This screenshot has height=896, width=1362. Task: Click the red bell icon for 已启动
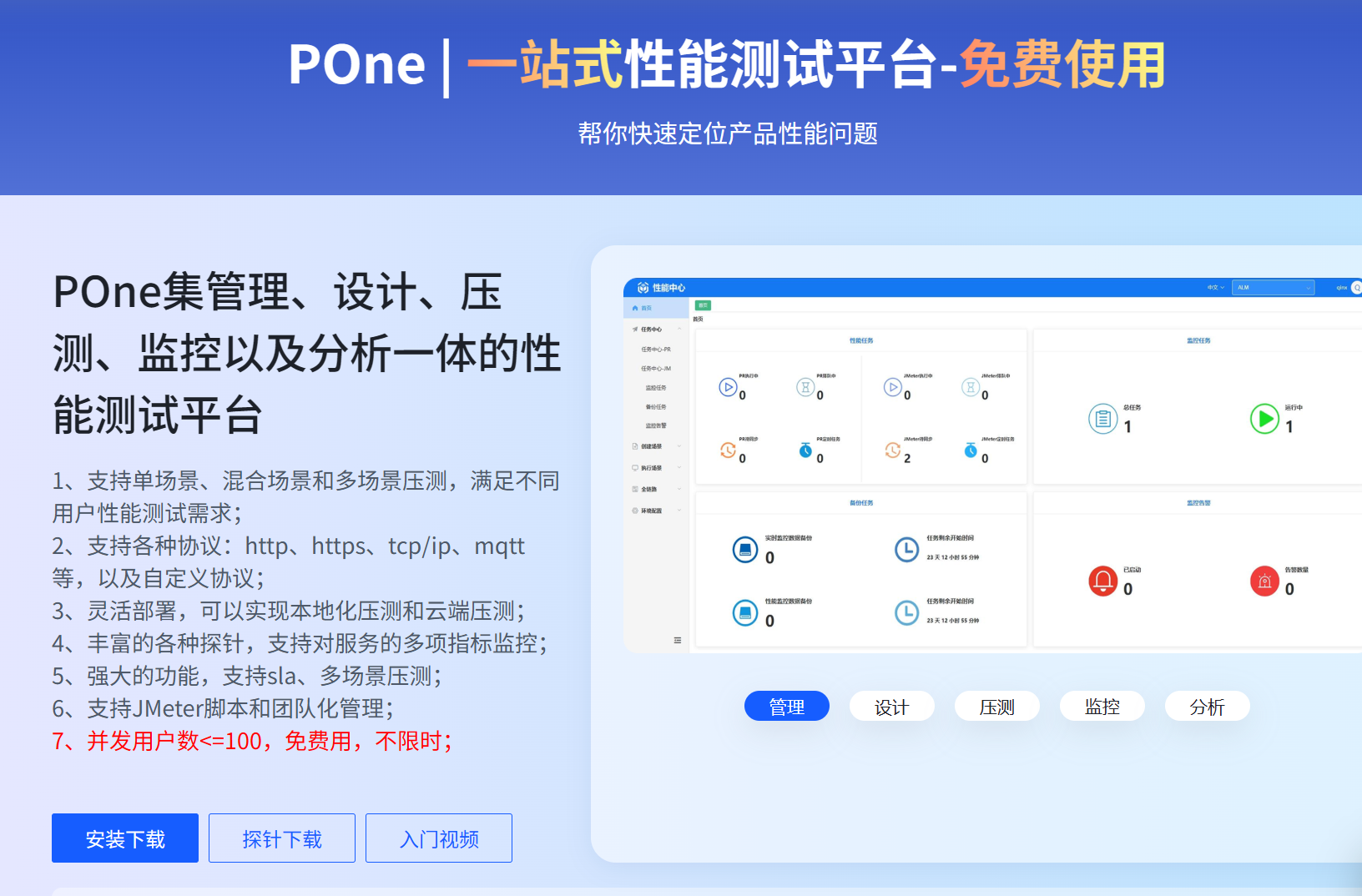pyautogui.click(x=1102, y=581)
